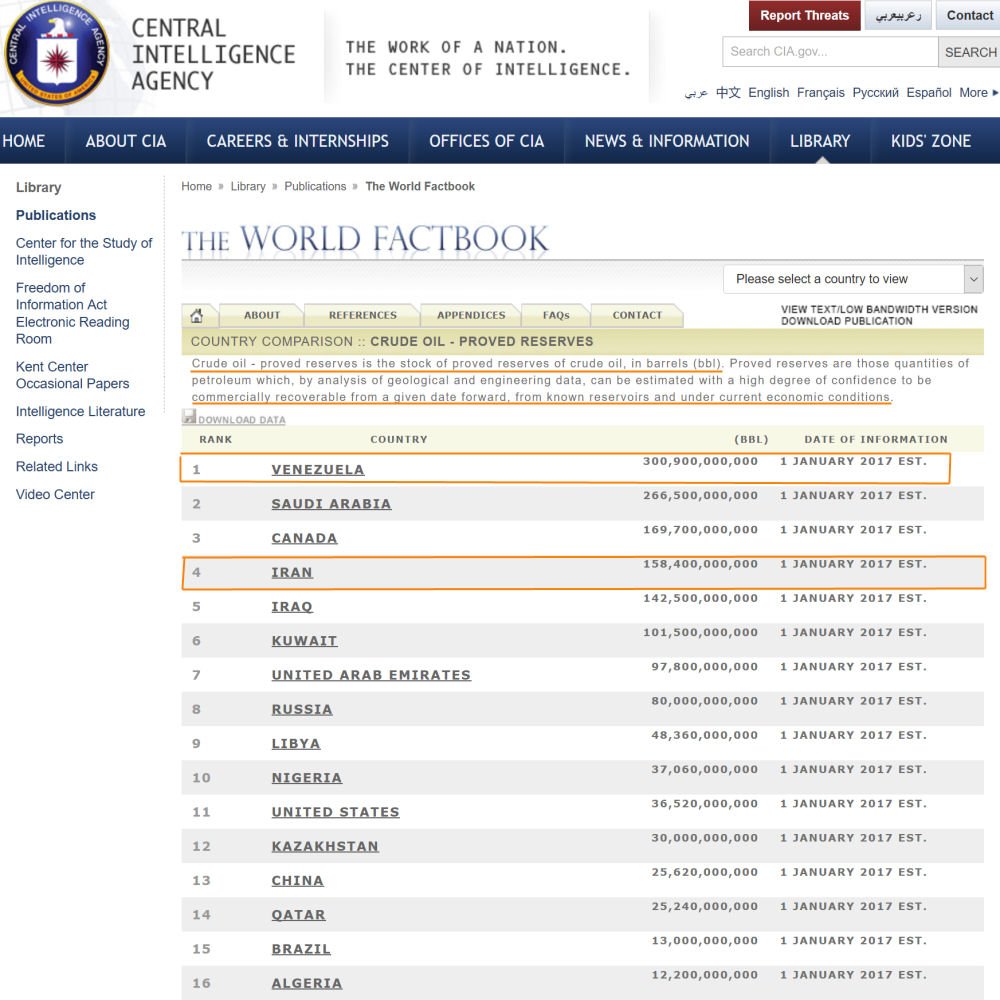Open the RUSSIA country link
1000x1000 pixels.
[x=302, y=709]
